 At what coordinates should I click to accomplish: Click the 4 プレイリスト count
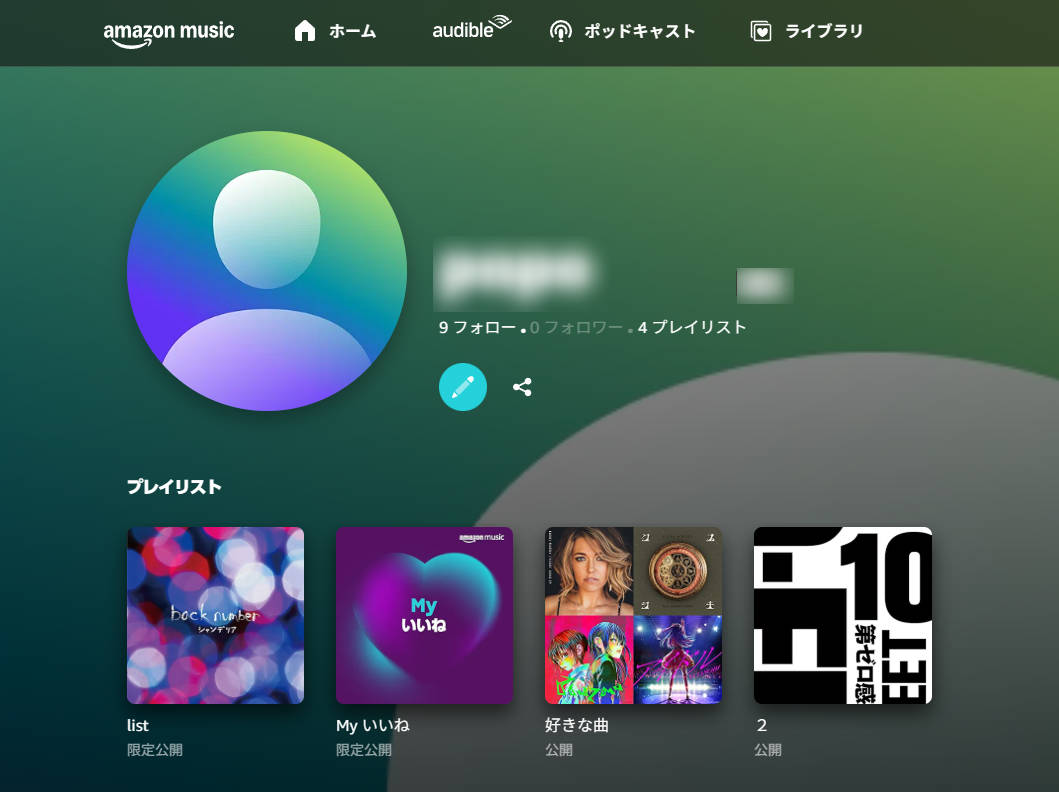click(692, 327)
